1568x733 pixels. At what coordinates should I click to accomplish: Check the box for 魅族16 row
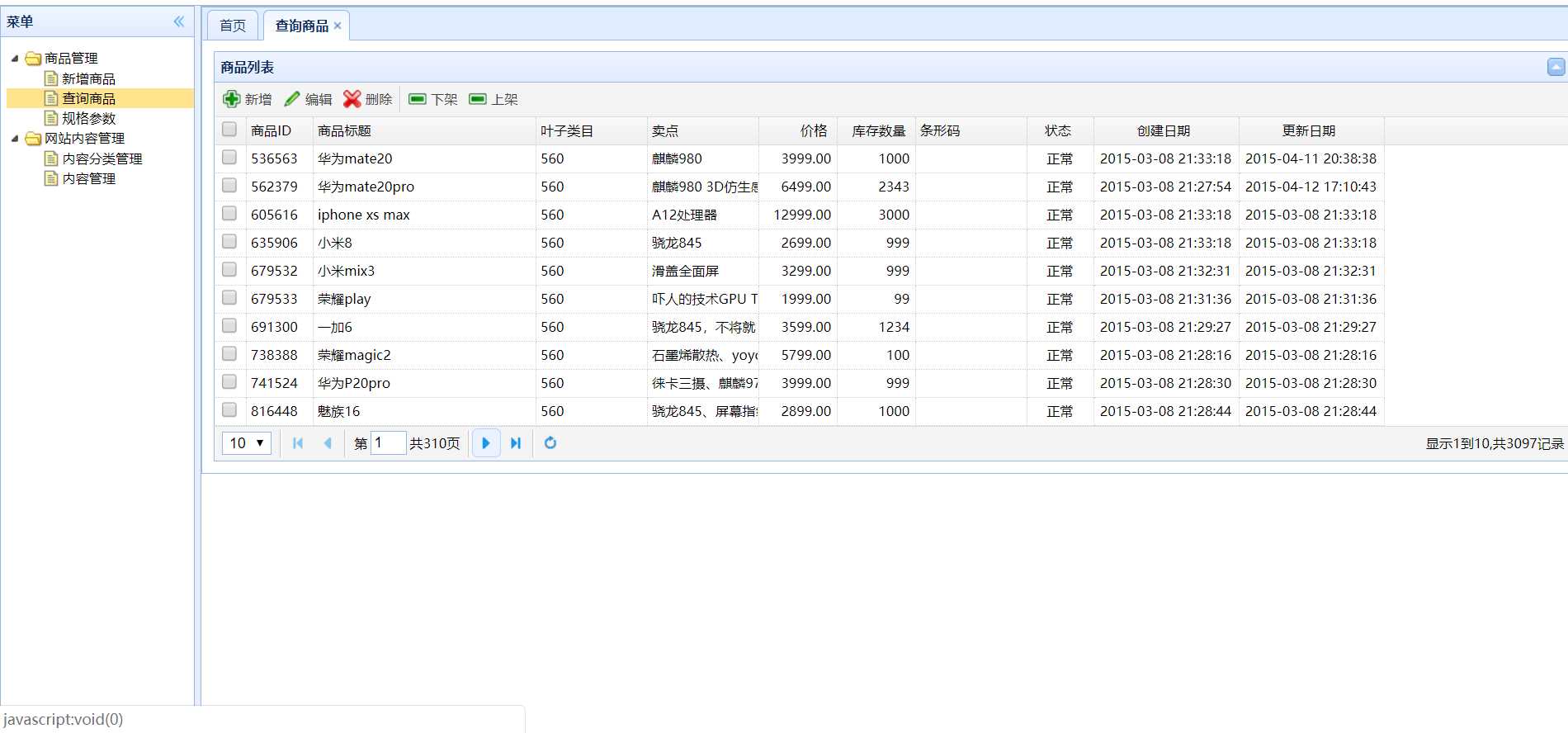coord(229,409)
